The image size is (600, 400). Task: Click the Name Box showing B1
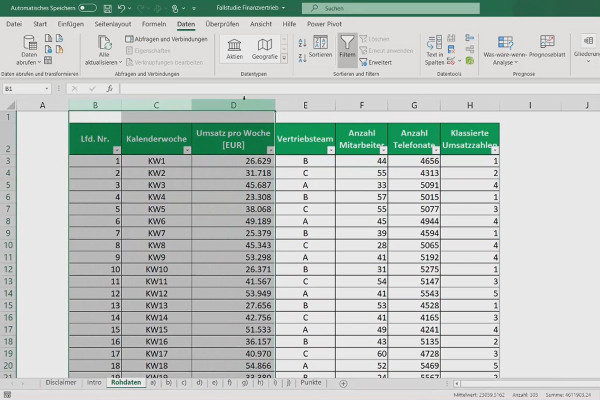pyautogui.click(x=26, y=89)
